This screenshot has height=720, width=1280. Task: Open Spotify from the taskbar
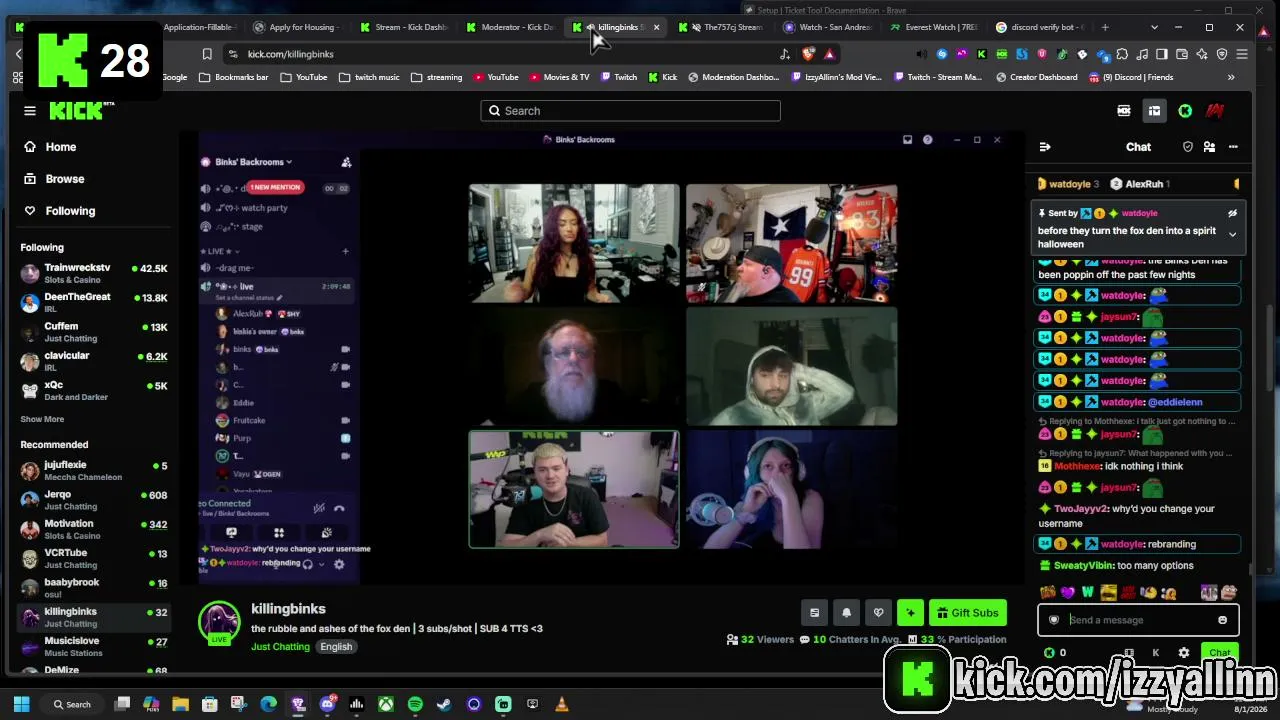coord(415,704)
